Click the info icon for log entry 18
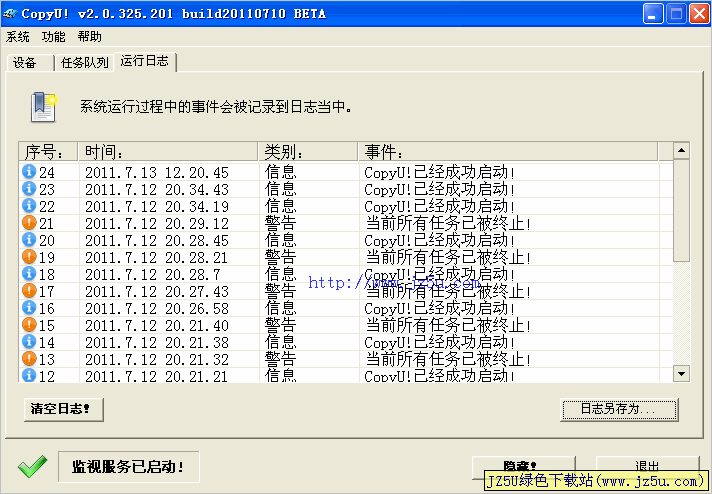 (x=29, y=273)
